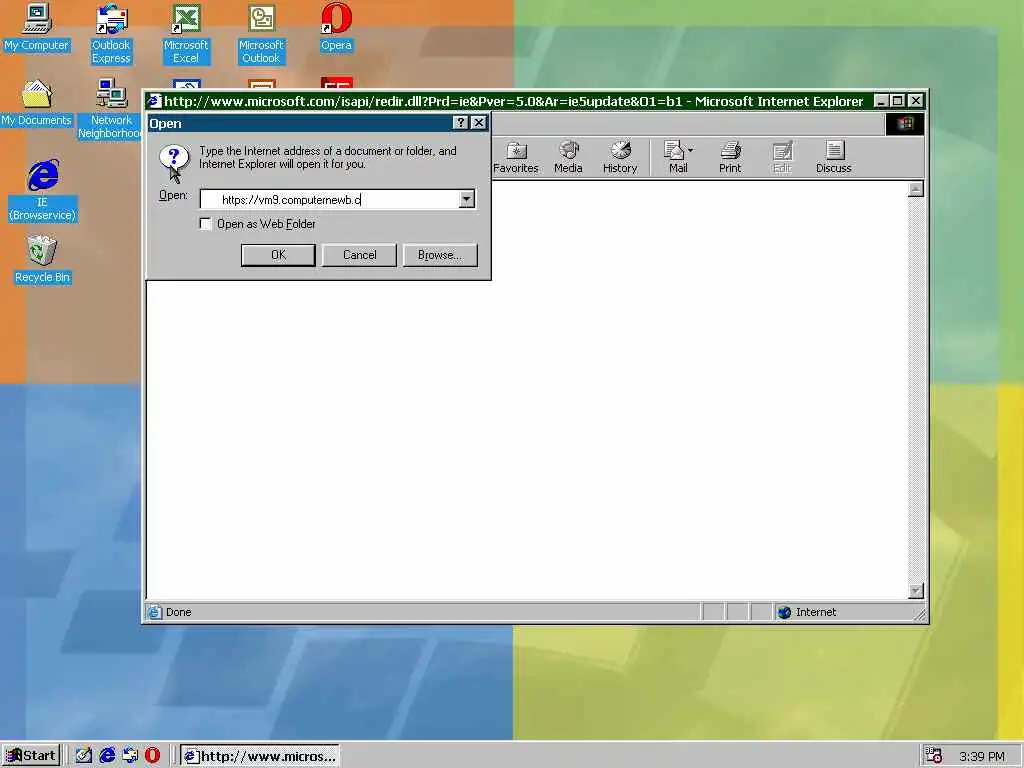Launch Opera from quick launch
Viewport: 1024px width, 768px height.
(x=152, y=755)
